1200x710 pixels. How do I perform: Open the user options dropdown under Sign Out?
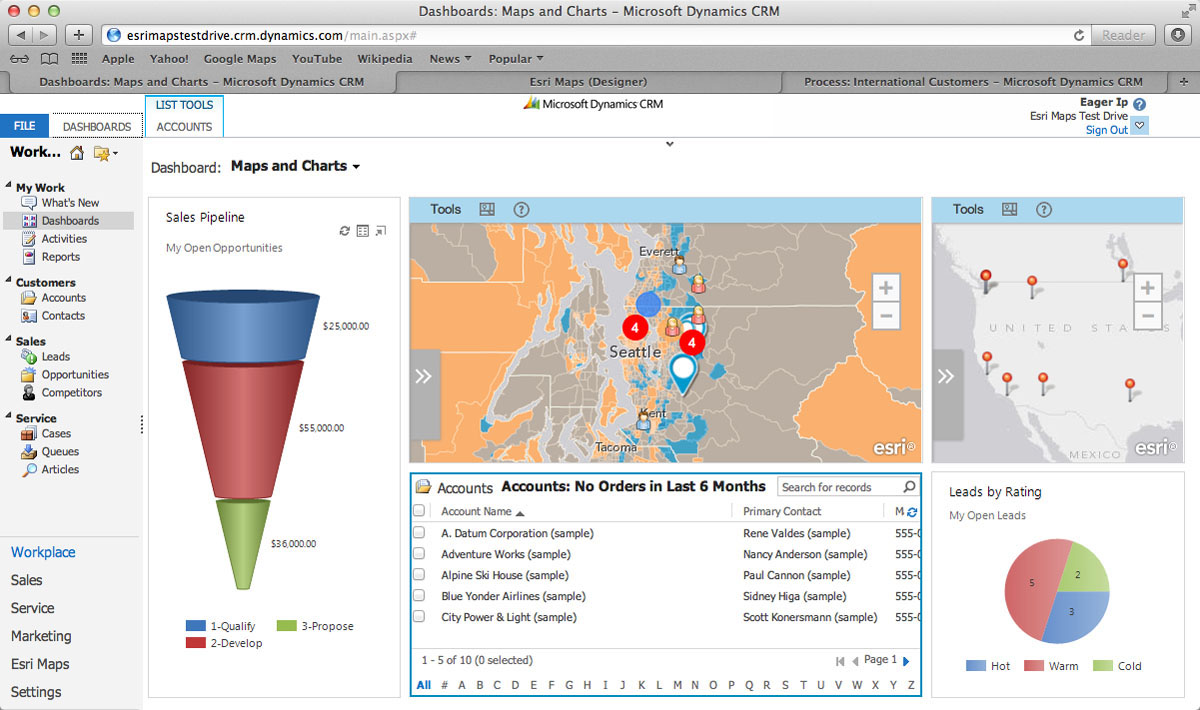pos(1140,127)
